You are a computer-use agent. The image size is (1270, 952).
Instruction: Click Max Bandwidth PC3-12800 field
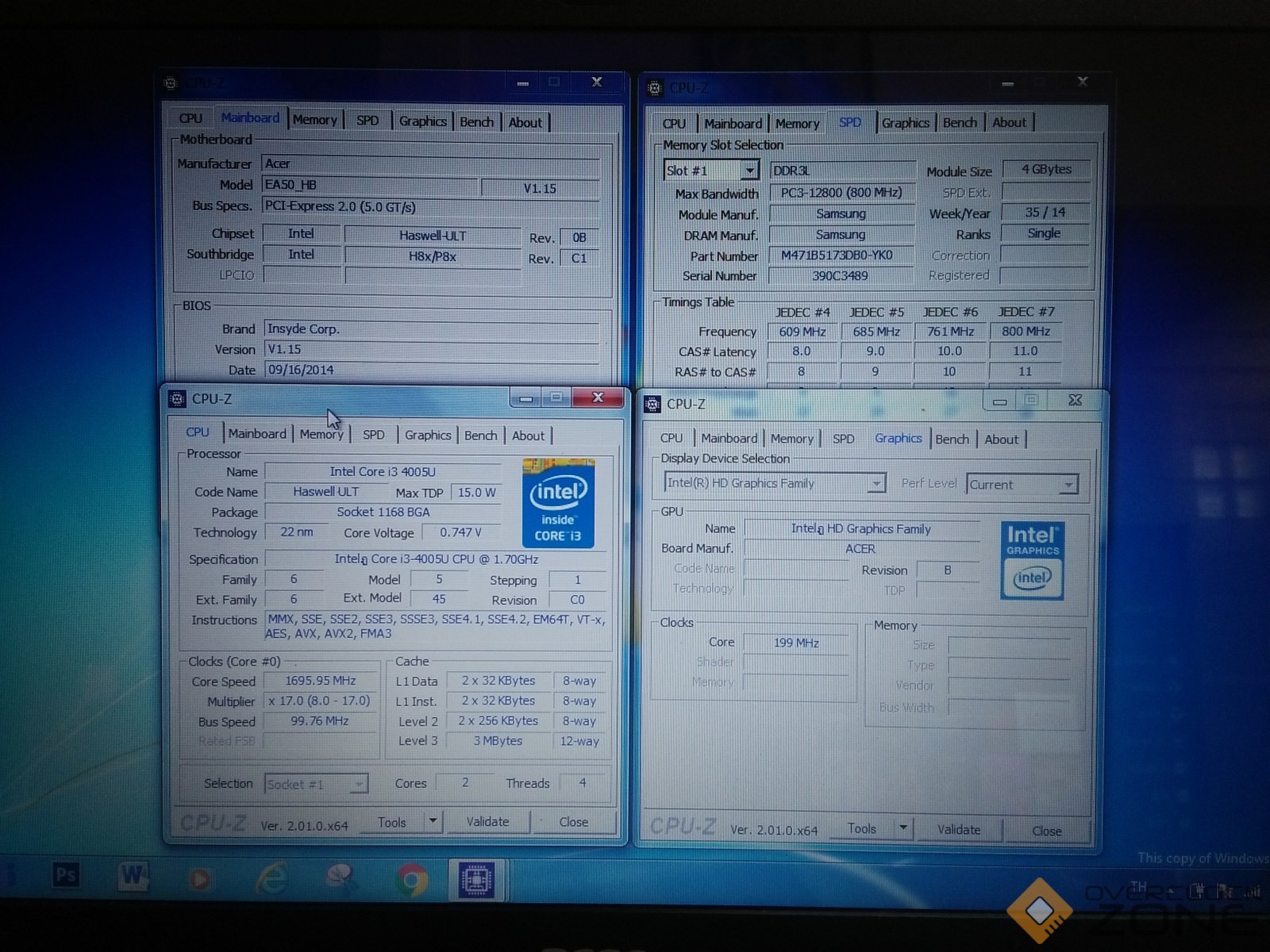[x=841, y=193]
